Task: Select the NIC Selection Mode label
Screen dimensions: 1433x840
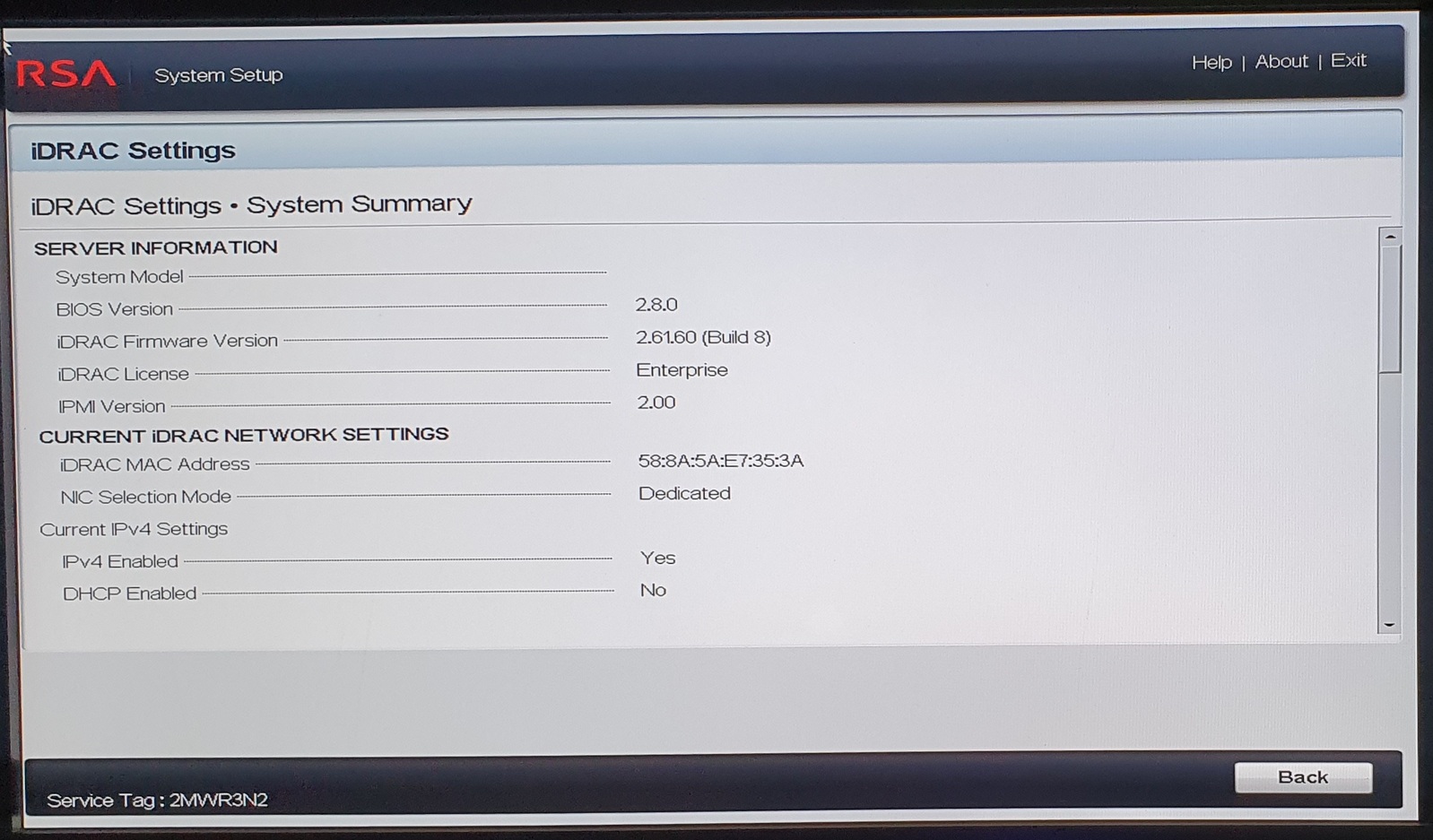Action: click(145, 497)
